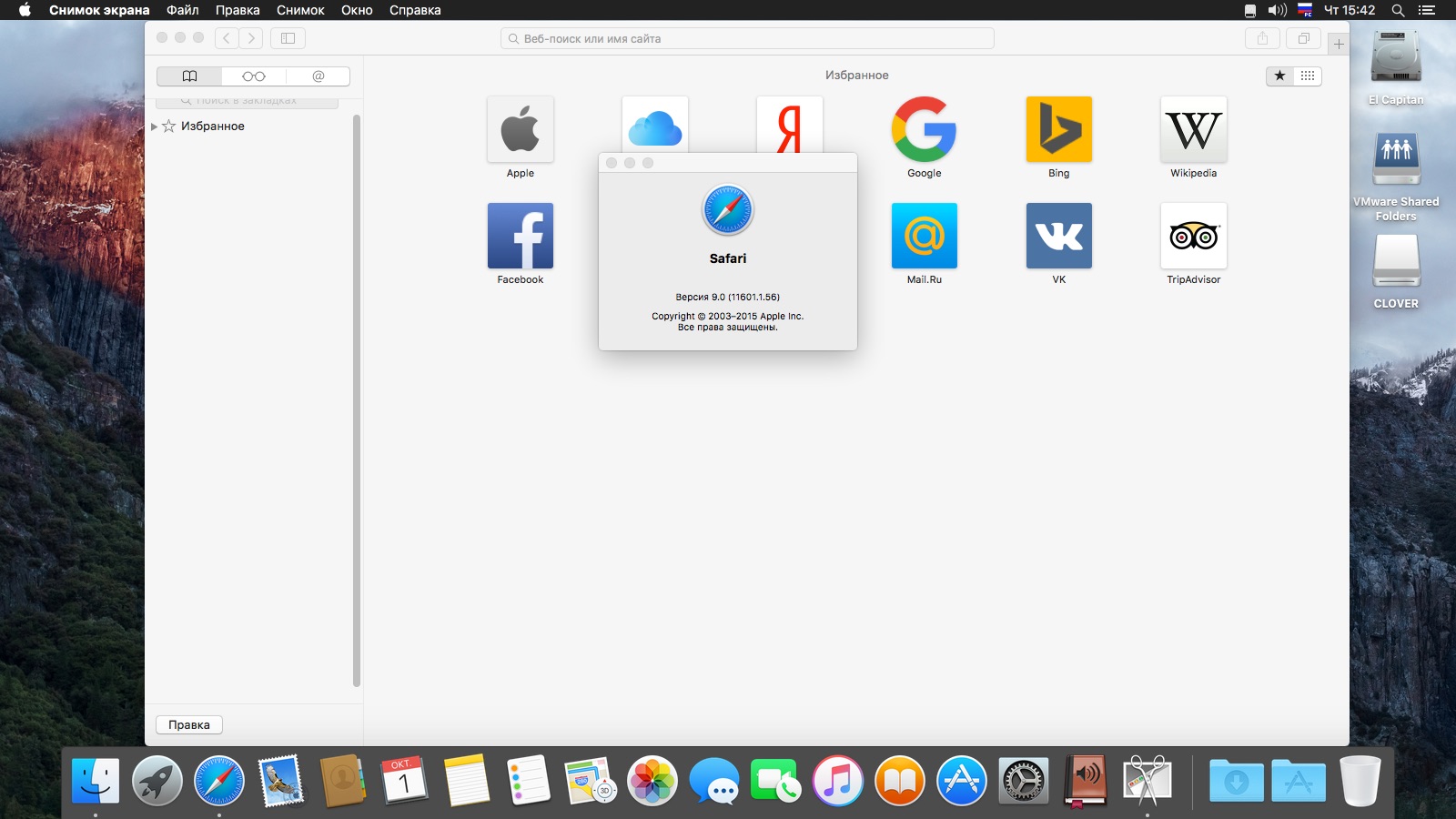Toggle the Favorites star view
The image size is (1456, 819).
coord(1280,76)
